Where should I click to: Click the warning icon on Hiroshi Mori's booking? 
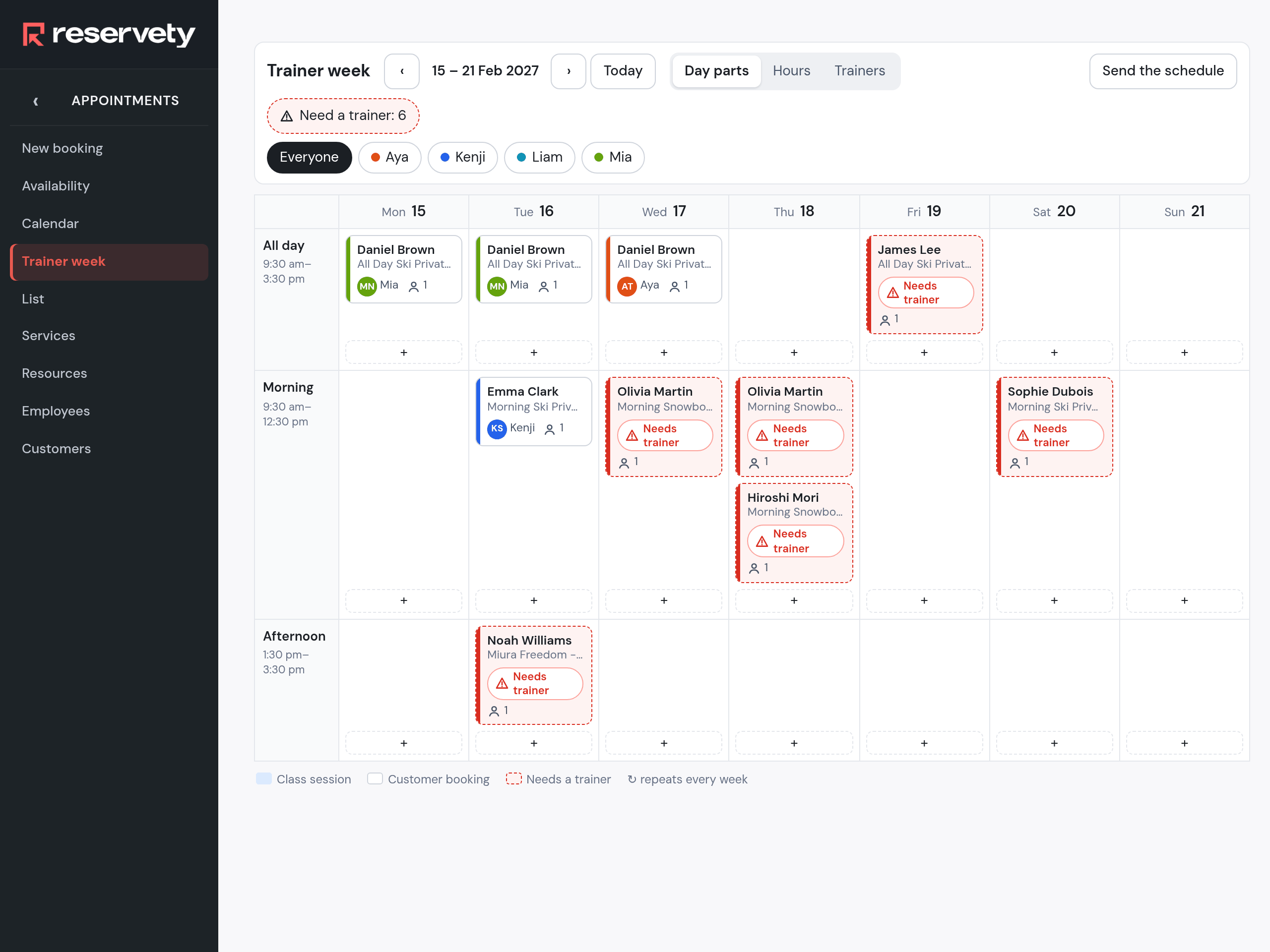click(762, 541)
